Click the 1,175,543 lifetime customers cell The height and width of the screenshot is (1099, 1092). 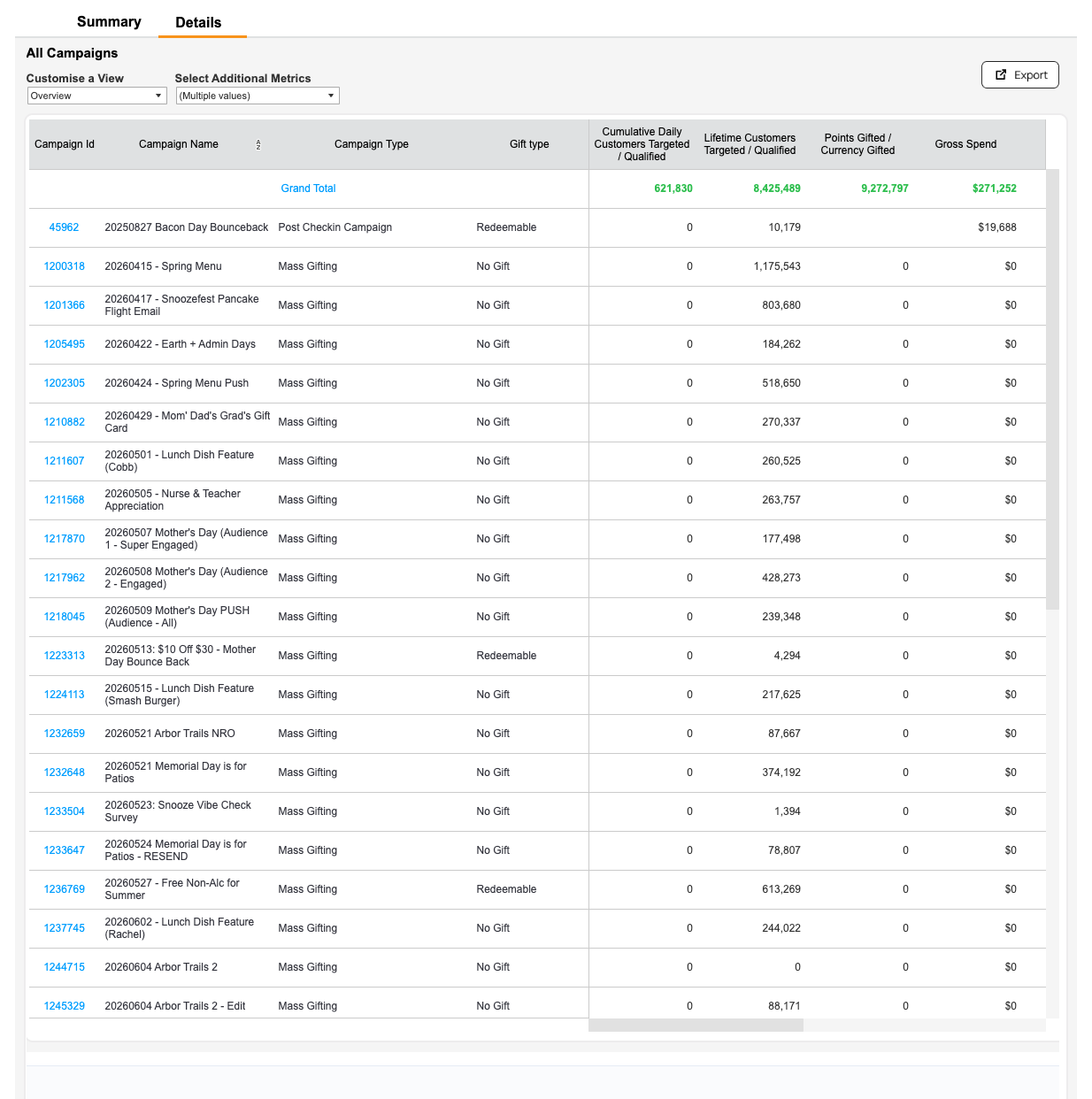[x=777, y=266]
